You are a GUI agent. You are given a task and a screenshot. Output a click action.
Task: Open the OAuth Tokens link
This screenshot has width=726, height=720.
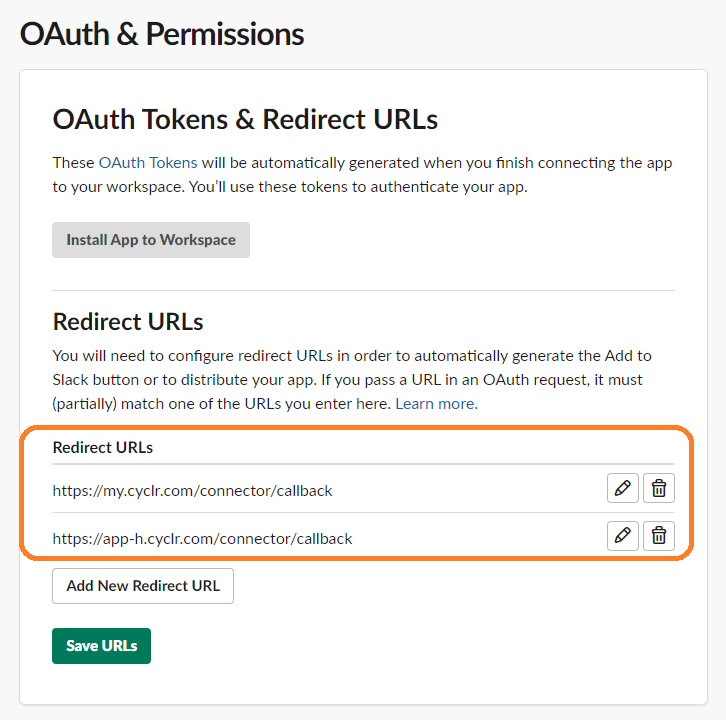(148, 163)
